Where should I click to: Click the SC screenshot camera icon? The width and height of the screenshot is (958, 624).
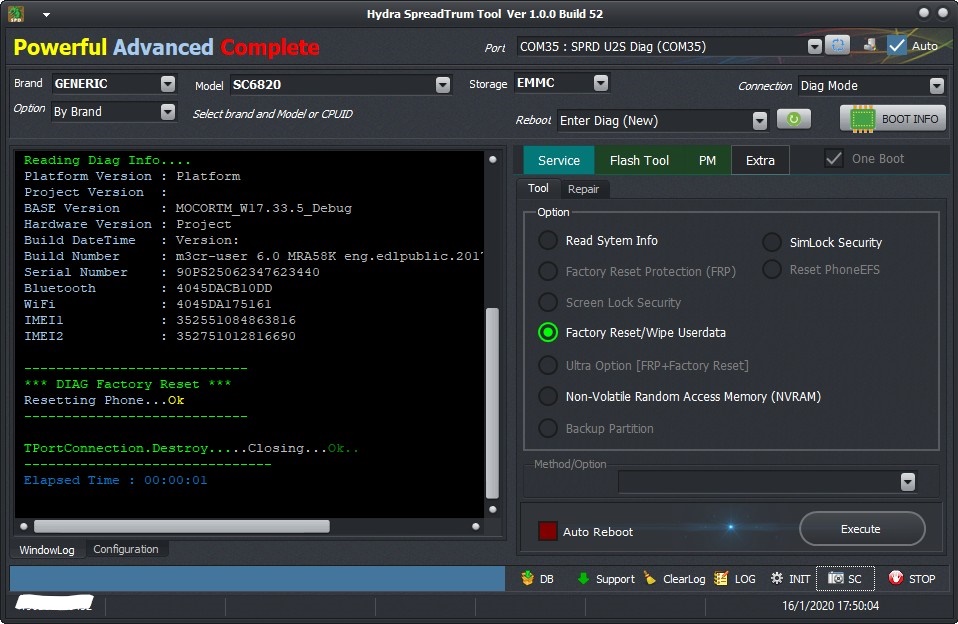835,578
